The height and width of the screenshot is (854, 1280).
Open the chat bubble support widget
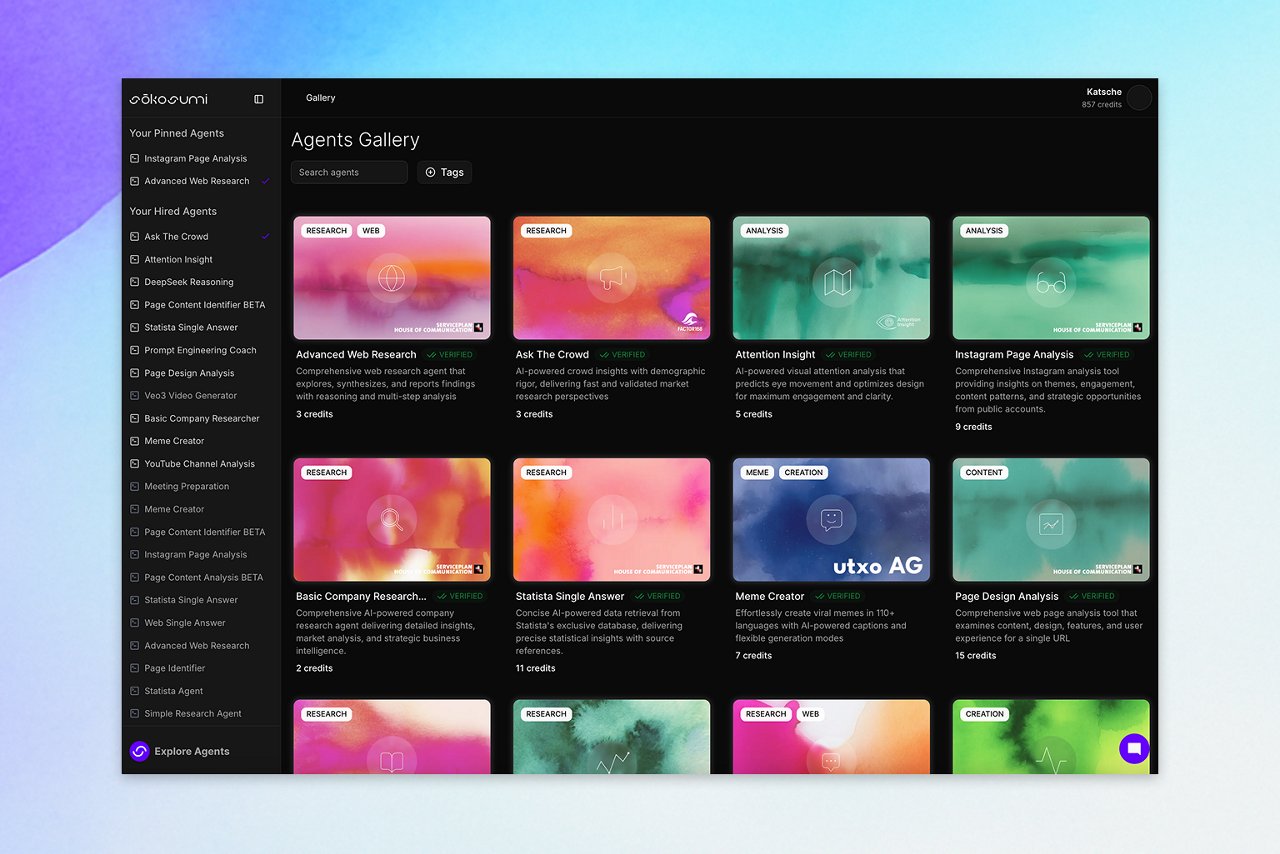click(1134, 748)
